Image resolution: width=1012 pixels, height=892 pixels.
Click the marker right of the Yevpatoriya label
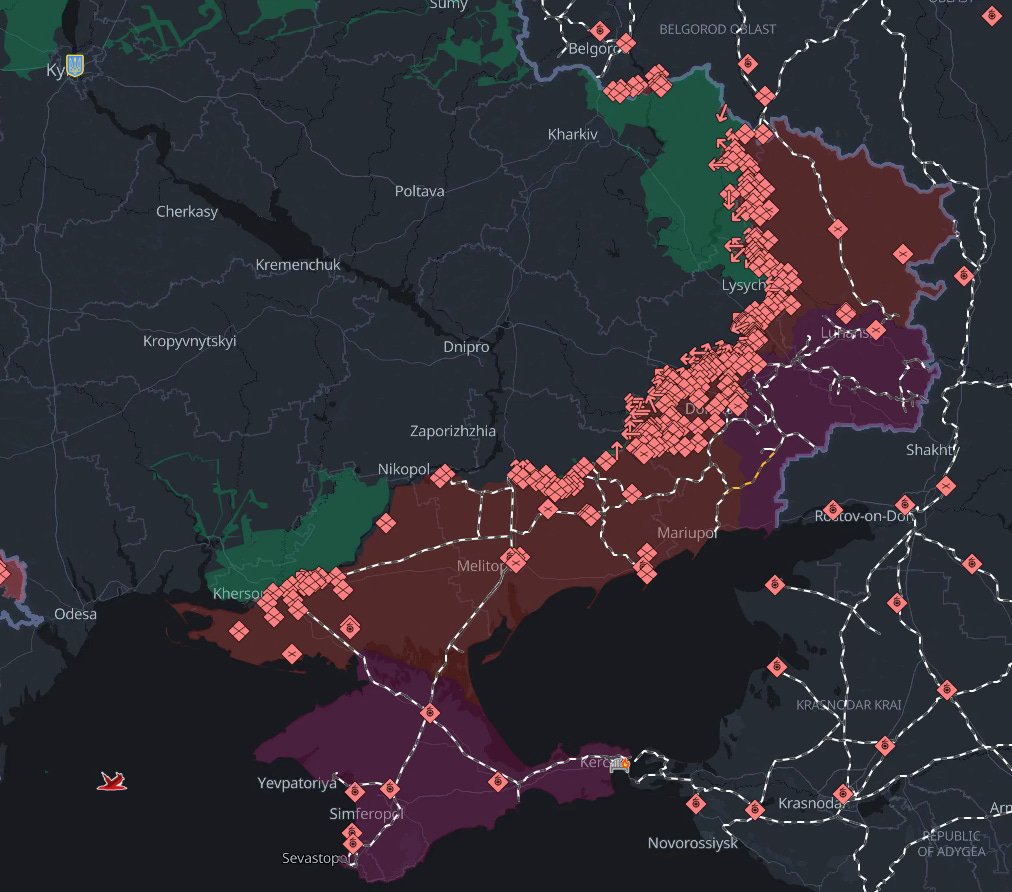pyautogui.click(x=354, y=791)
